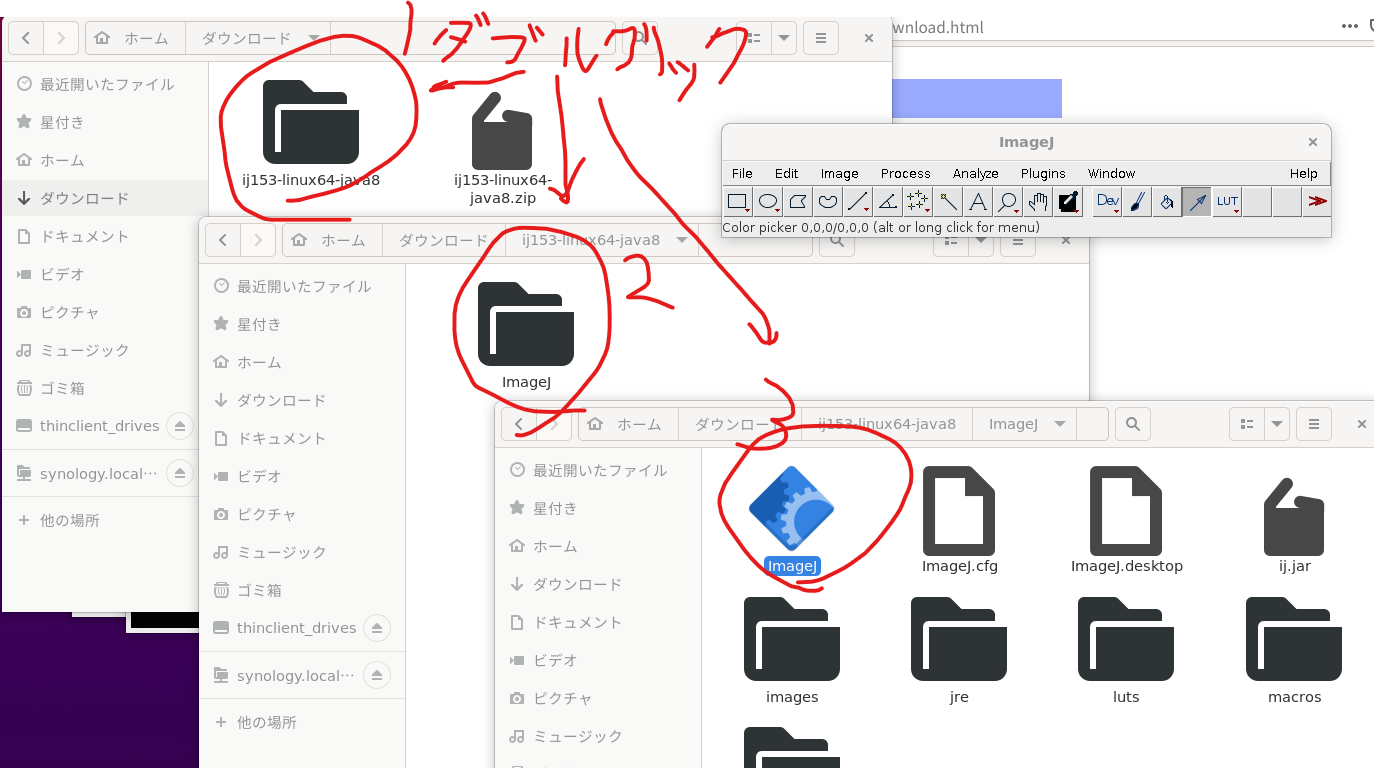Image resolution: width=1374 pixels, height=768 pixels.
Task: Select the ImageJ.cfg file
Action: pos(960,520)
